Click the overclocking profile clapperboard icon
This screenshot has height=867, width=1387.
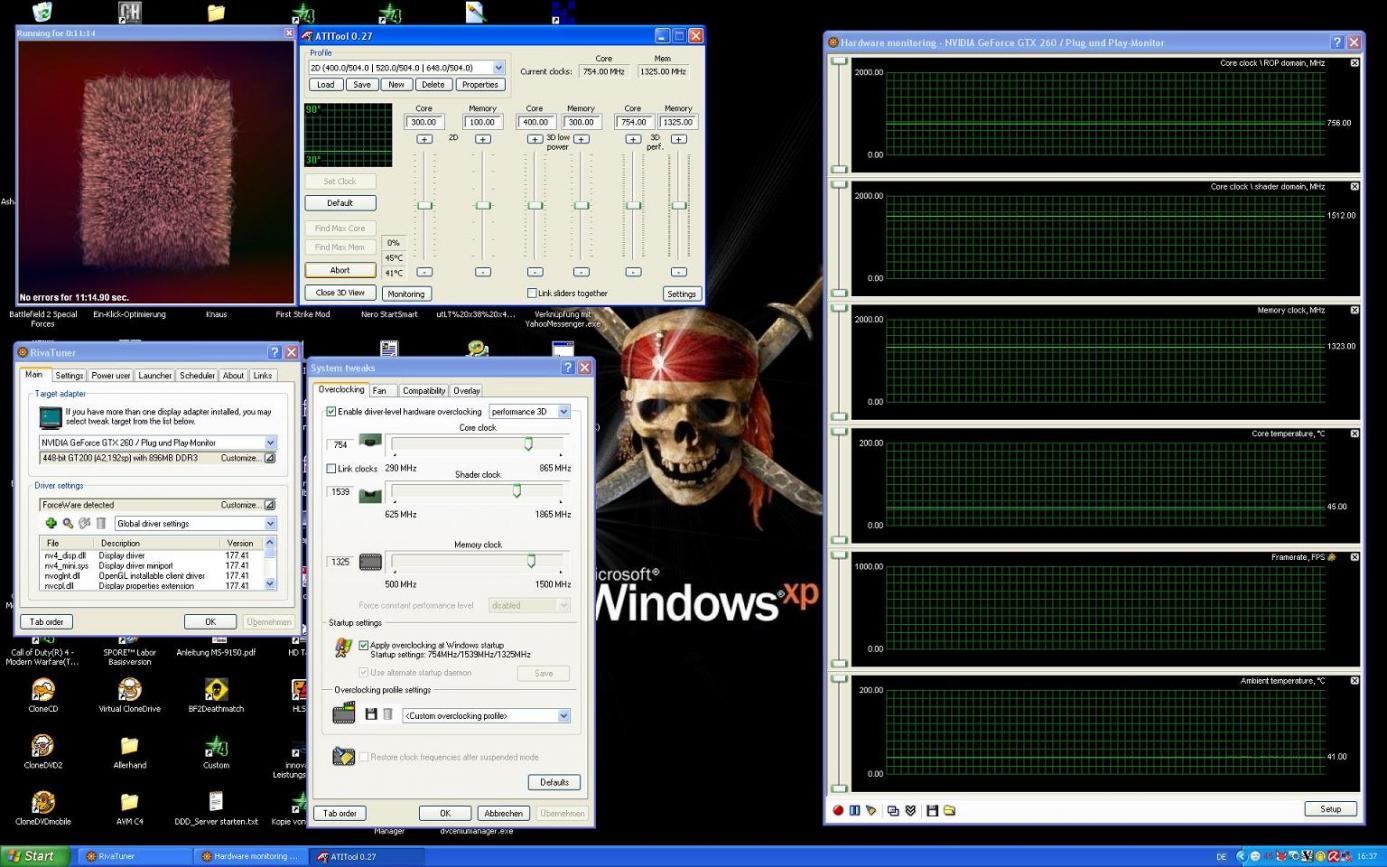click(x=344, y=713)
